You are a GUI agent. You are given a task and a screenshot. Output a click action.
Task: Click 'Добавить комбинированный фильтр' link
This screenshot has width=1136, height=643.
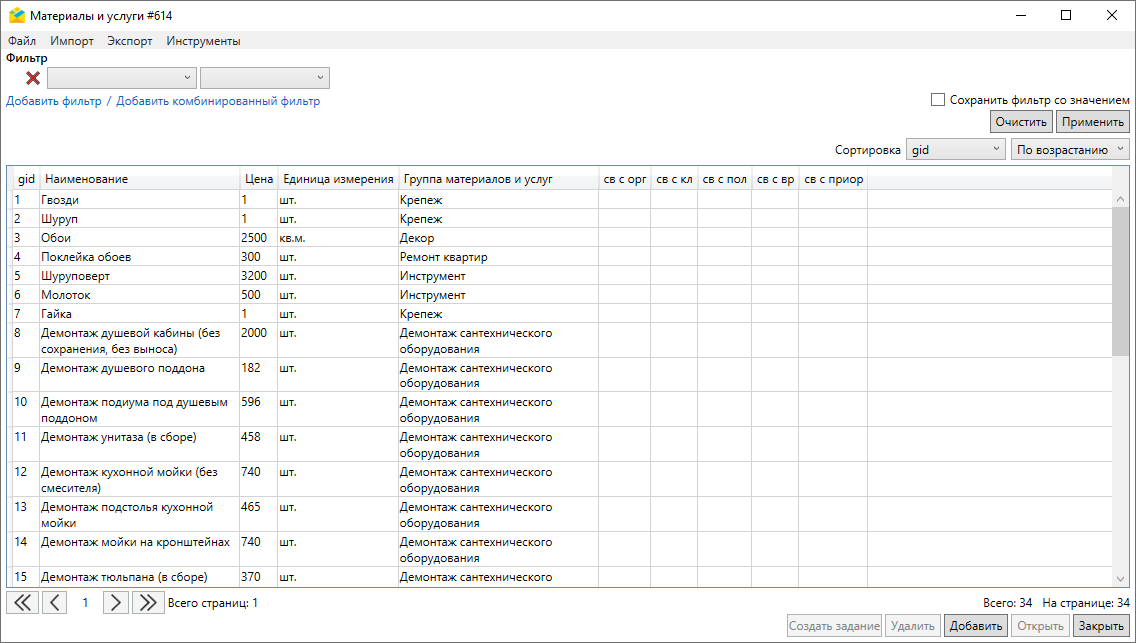click(x=218, y=101)
